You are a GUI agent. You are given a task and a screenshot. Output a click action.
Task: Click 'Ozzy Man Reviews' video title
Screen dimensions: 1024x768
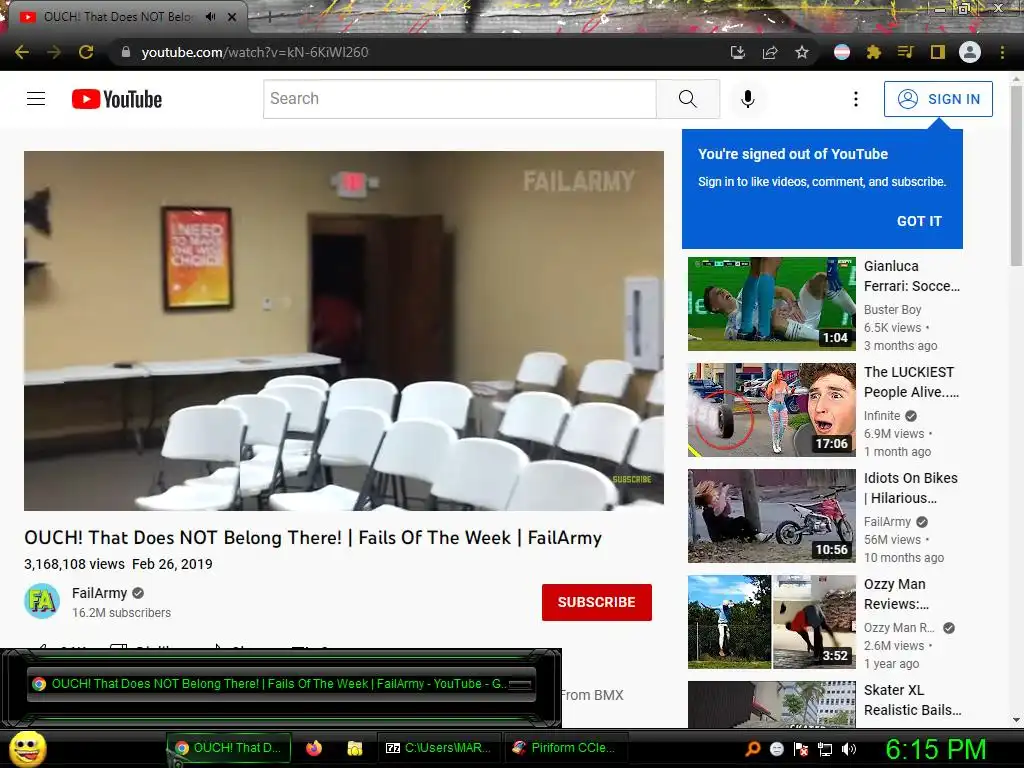pyautogui.click(x=896, y=594)
